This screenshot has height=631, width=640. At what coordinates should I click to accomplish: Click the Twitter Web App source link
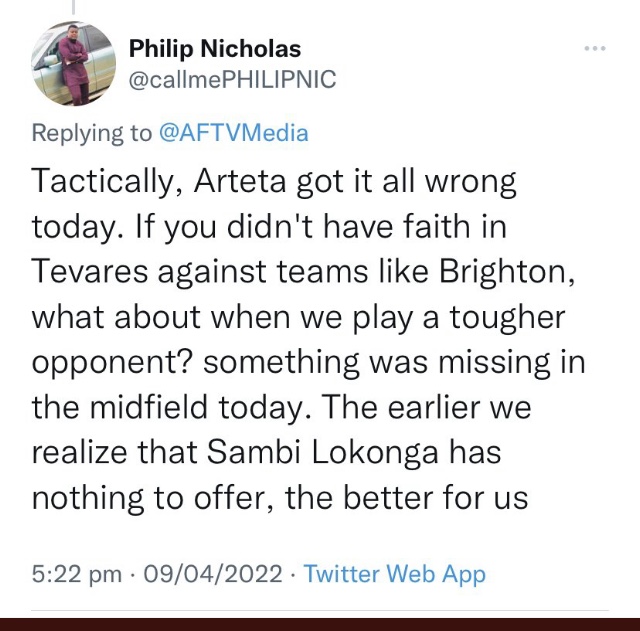tap(395, 574)
